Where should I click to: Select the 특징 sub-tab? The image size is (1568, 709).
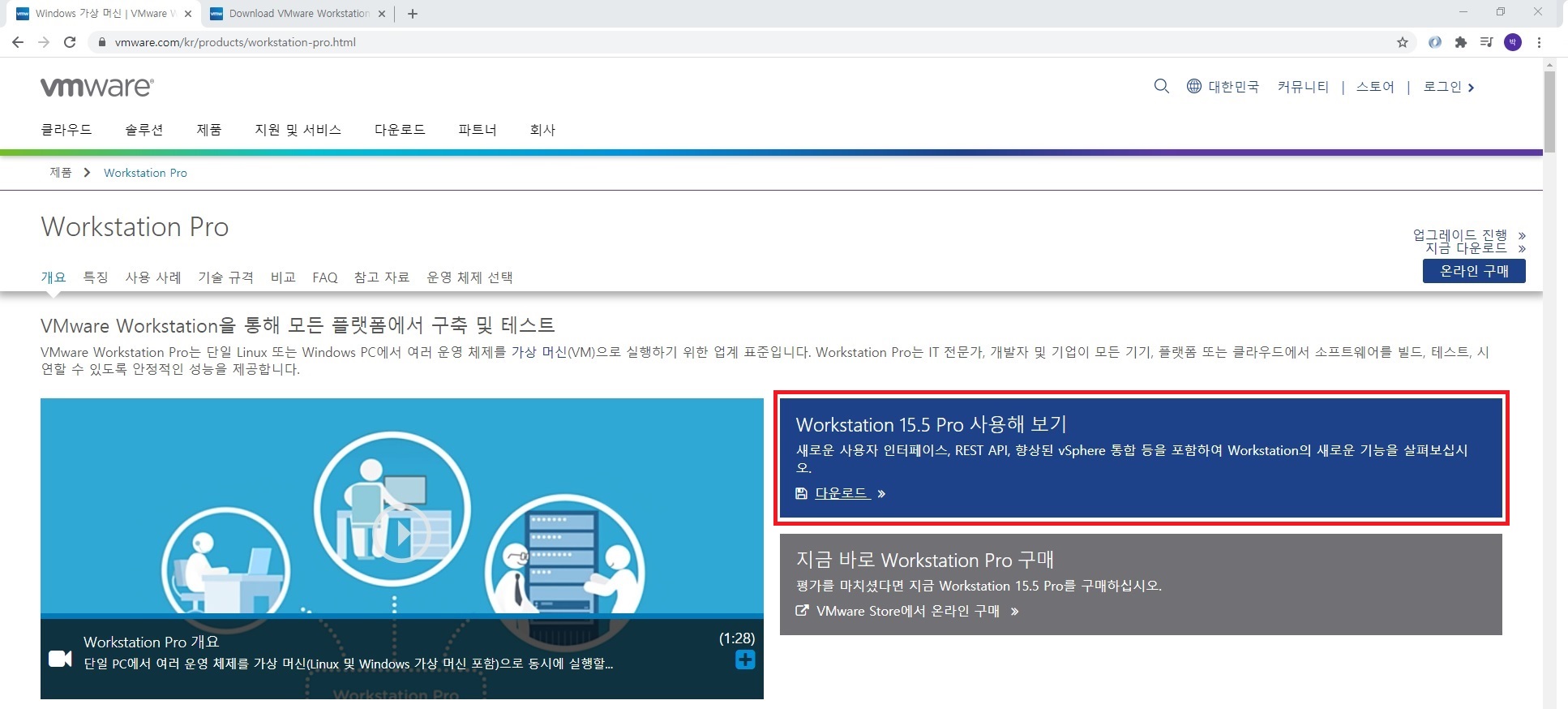[x=96, y=277]
